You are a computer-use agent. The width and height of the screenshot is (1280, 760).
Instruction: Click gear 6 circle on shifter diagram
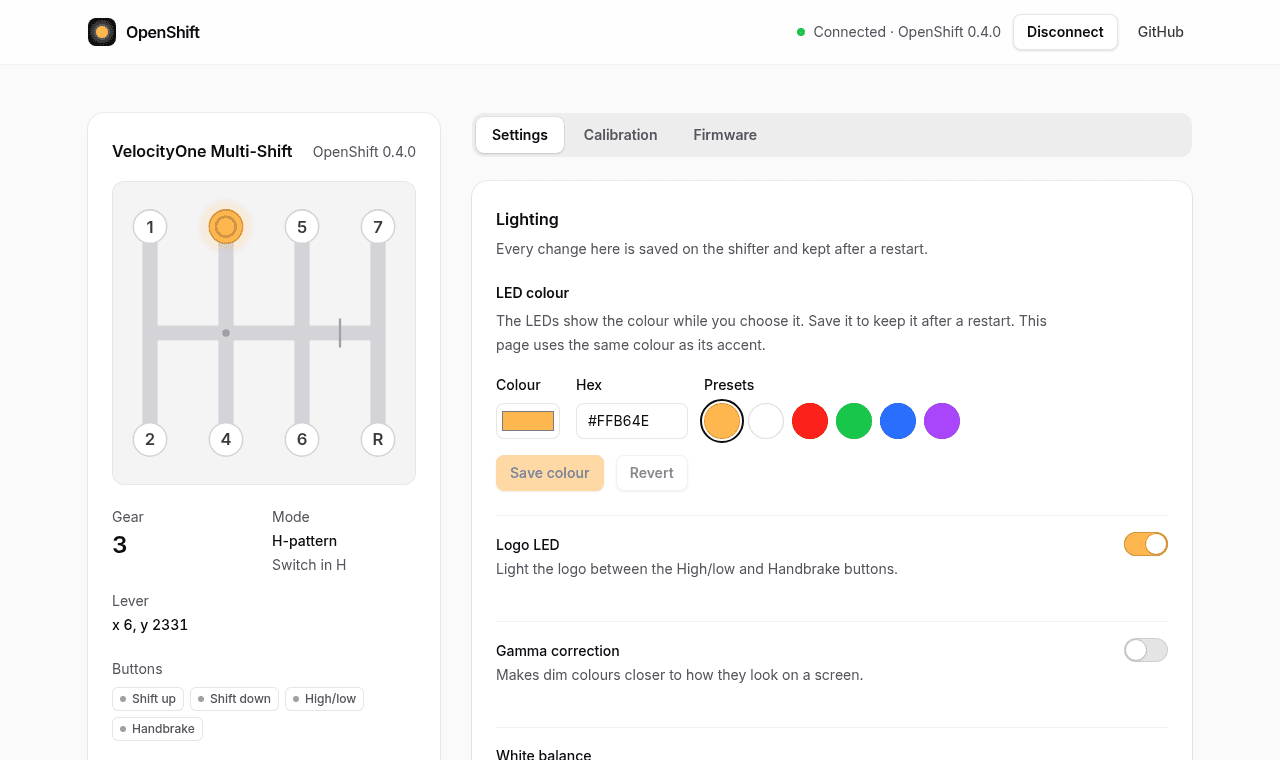point(302,439)
